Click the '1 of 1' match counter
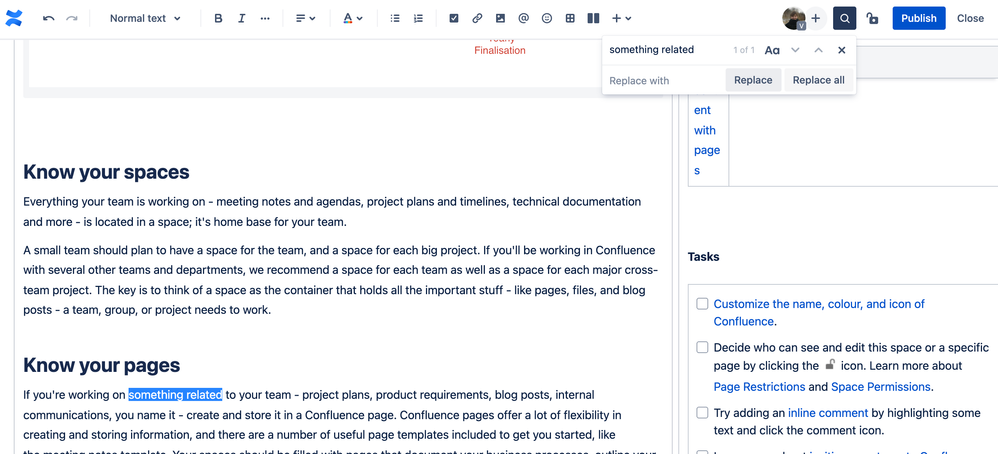The width and height of the screenshot is (998, 454). pos(743,50)
